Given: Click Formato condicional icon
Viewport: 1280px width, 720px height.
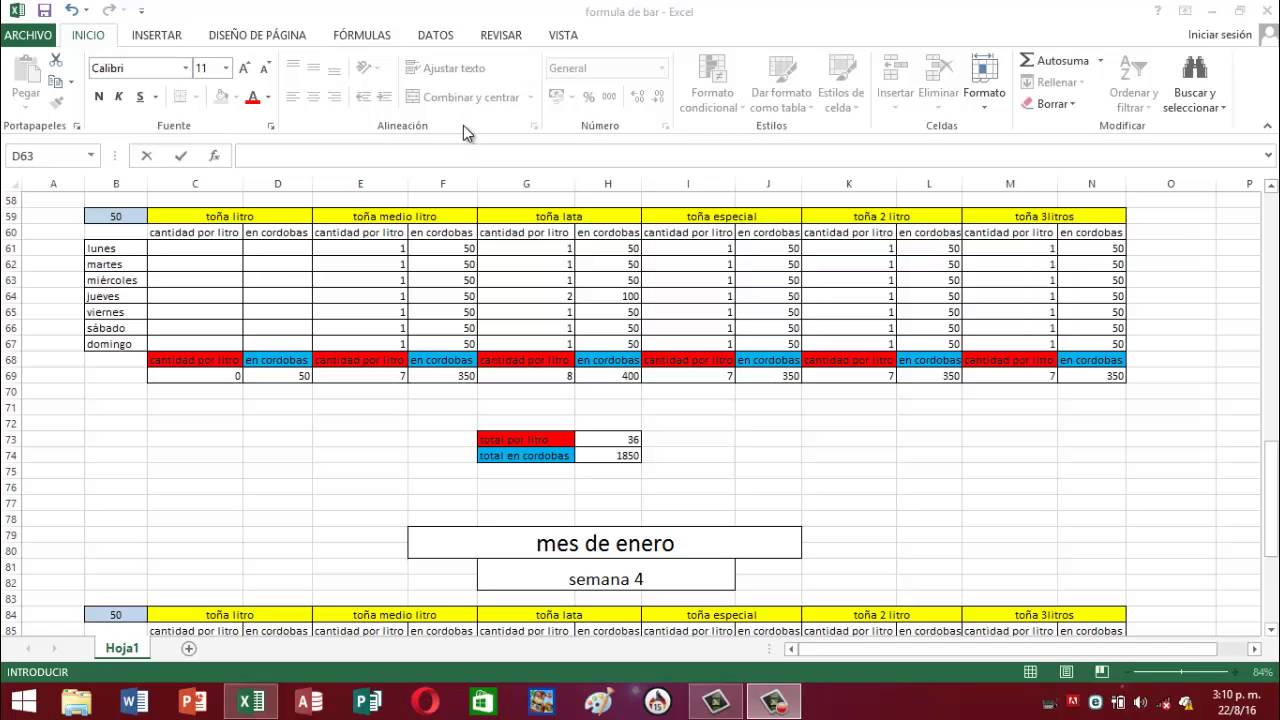Looking at the screenshot, I should (x=713, y=83).
